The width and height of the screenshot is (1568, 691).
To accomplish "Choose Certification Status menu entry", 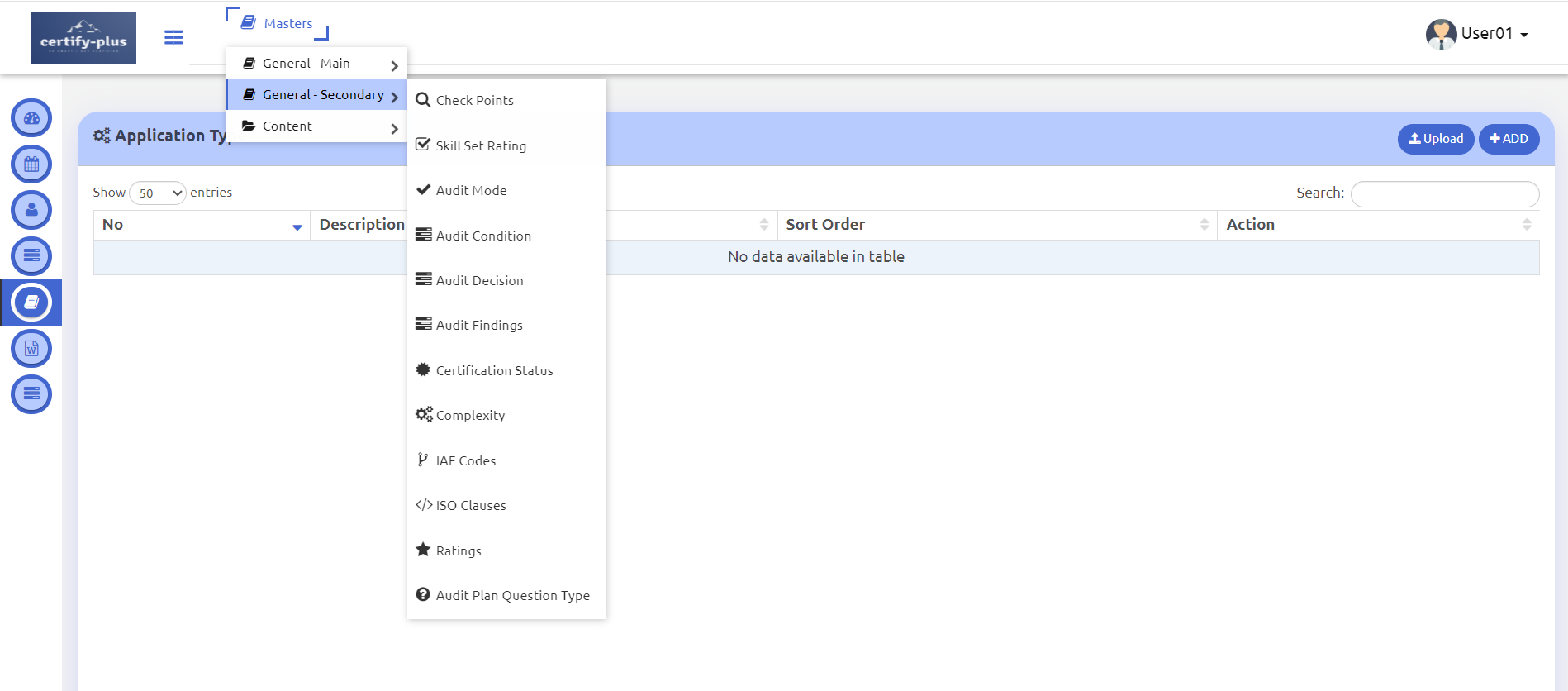I will 494,371.
